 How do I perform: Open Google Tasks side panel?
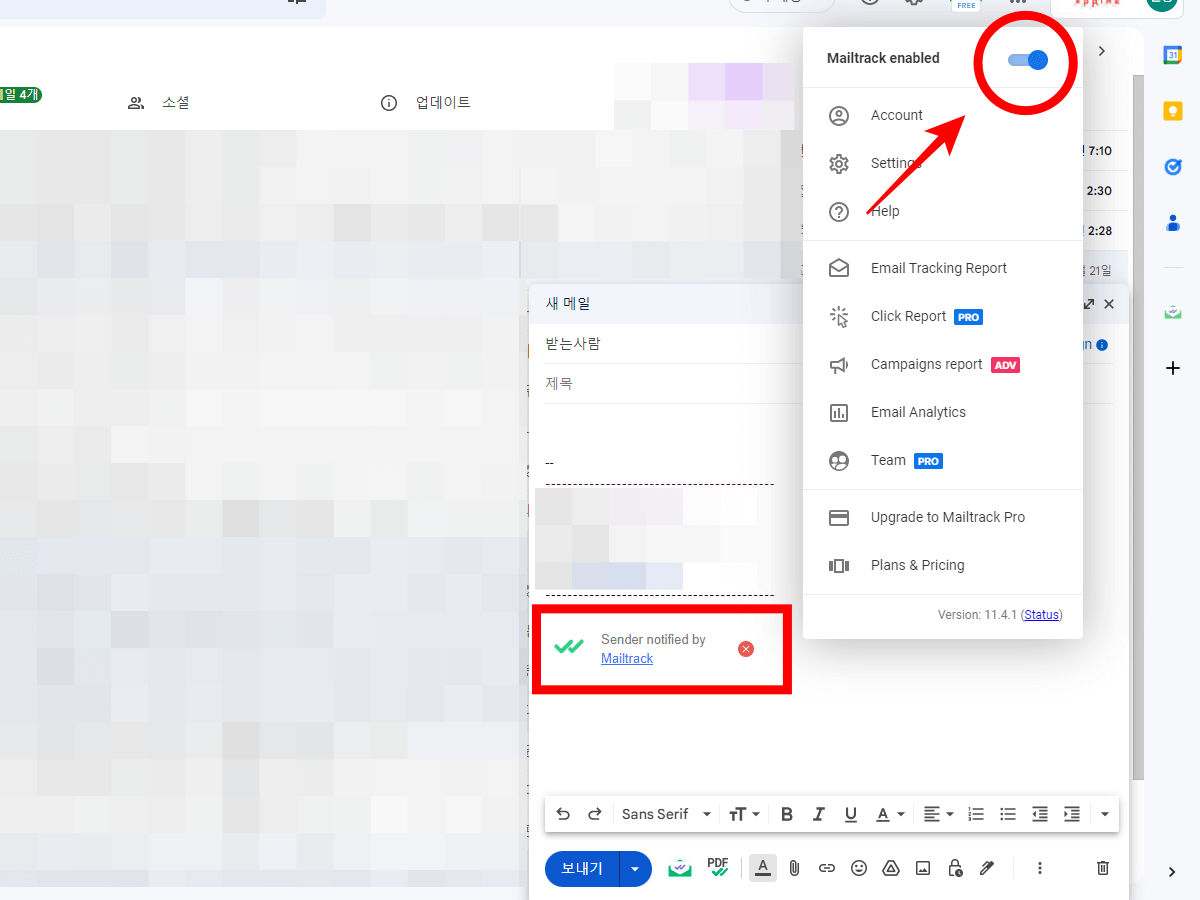tap(1173, 167)
